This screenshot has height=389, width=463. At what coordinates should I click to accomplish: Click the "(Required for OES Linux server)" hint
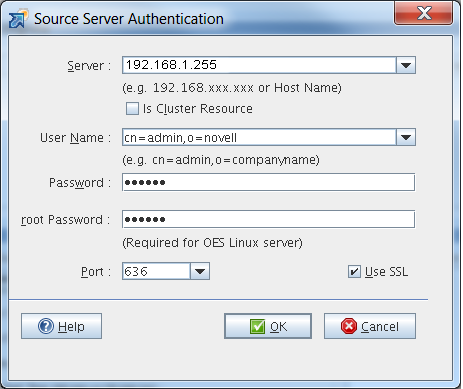(x=212, y=243)
